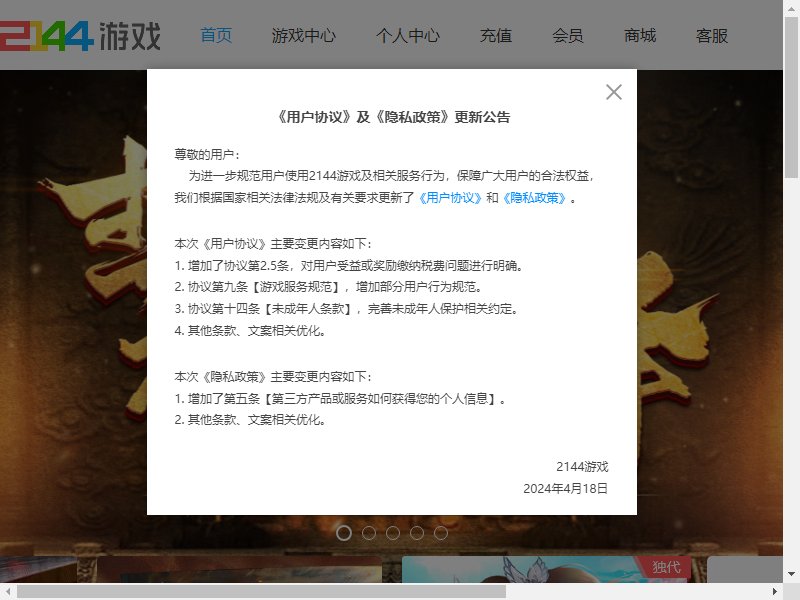Select the fourth carousel dot
800x600 pixels.
(x=417, y=533)
